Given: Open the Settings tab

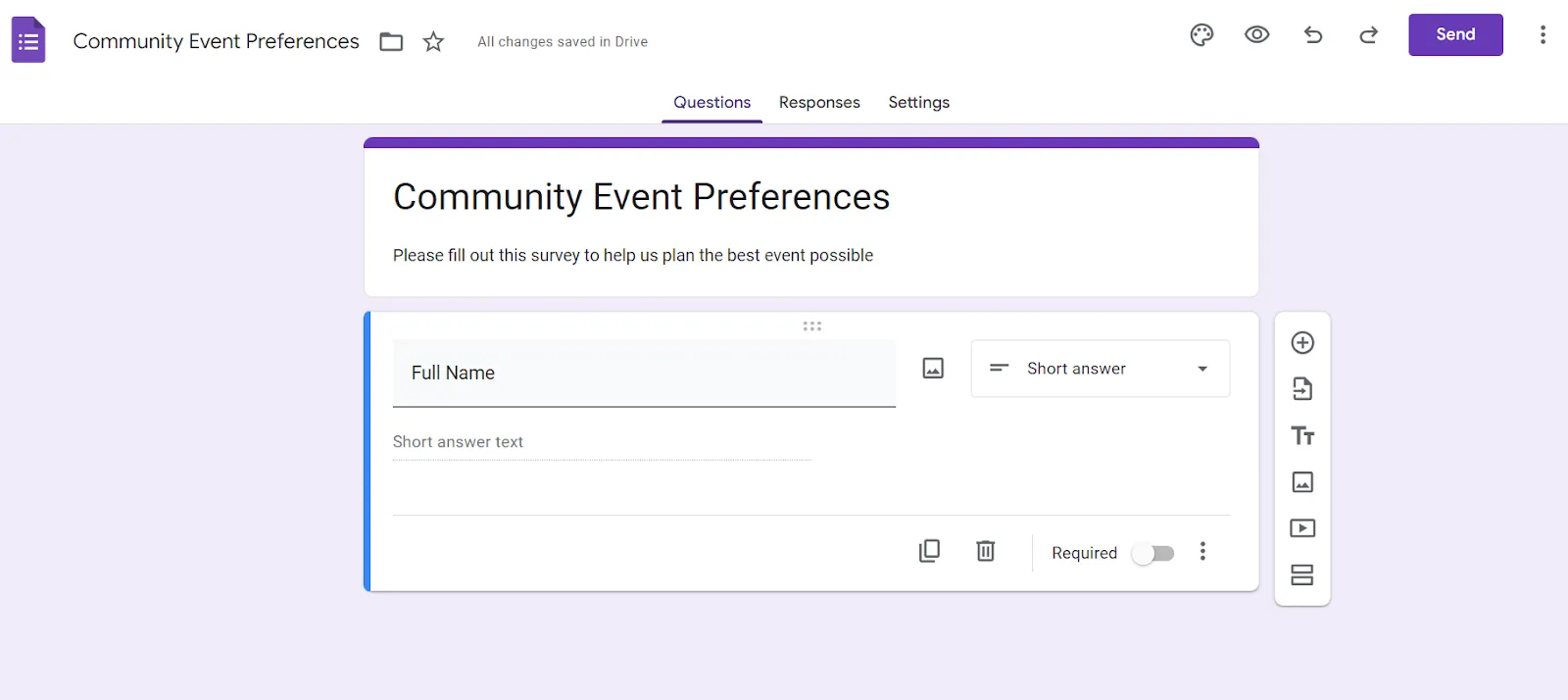Looking at the screenshot, I should pyautogui.click(x=919, y=102).
